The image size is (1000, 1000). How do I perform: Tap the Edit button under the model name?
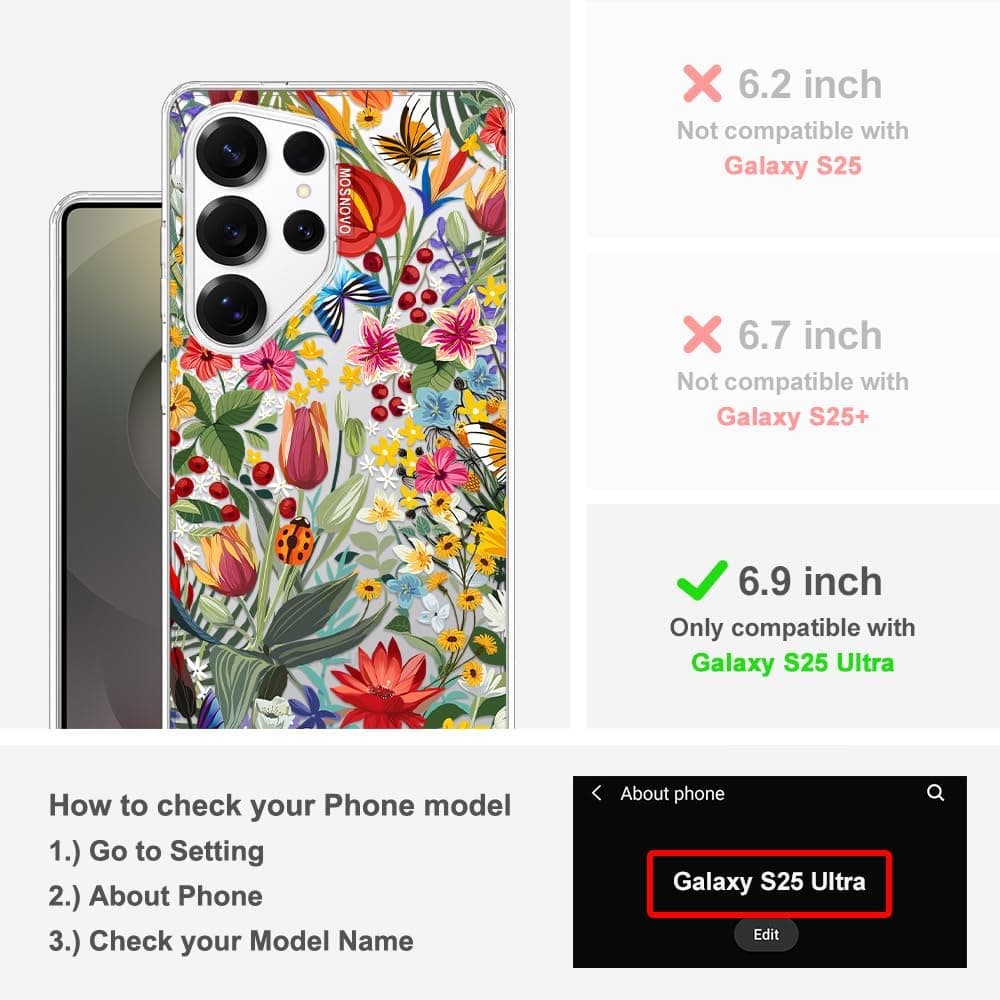[765, 934]
